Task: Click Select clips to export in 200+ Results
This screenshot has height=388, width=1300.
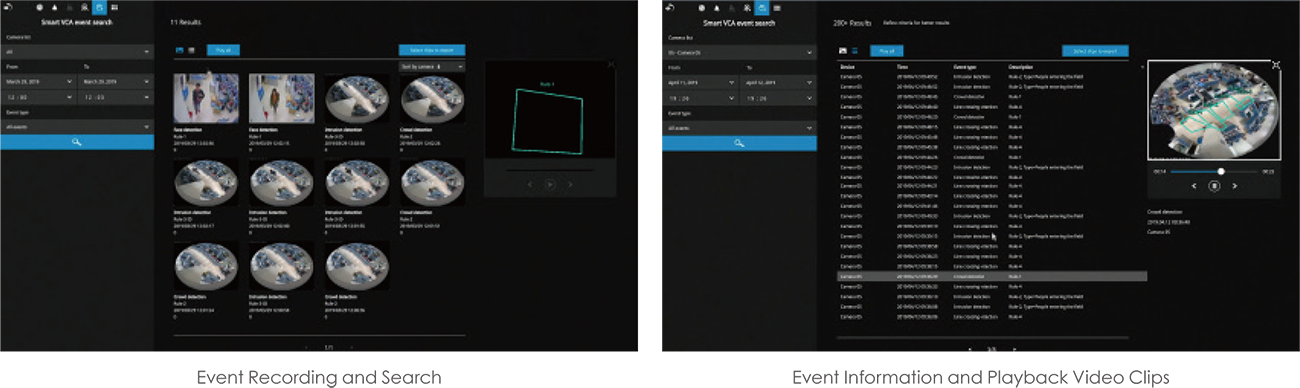Action: click(1095, 50)
